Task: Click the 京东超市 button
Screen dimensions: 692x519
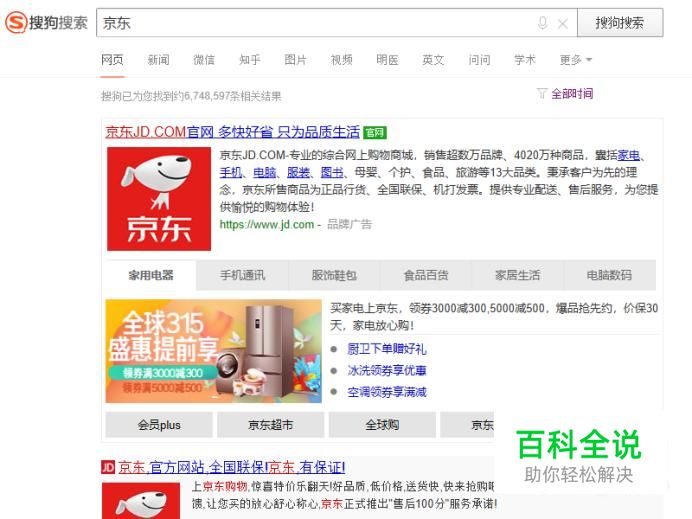Action: click(x=271, y=425)
